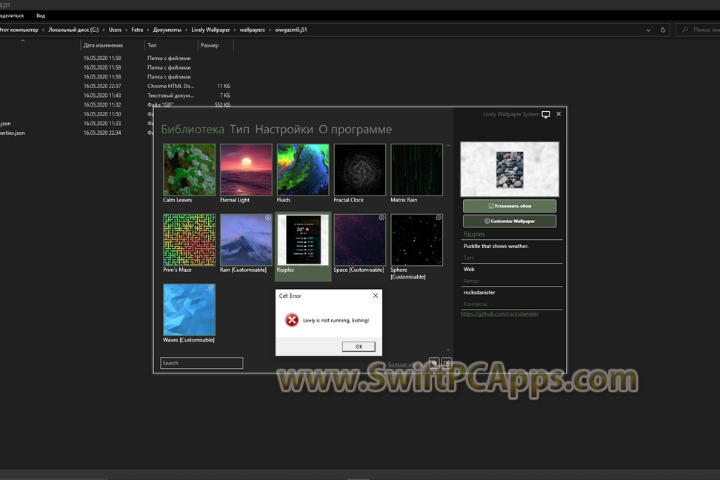Open customise gear icon on Sphere thumbnail
This screenshot has width=720, height=480.
tap(439, 217)
